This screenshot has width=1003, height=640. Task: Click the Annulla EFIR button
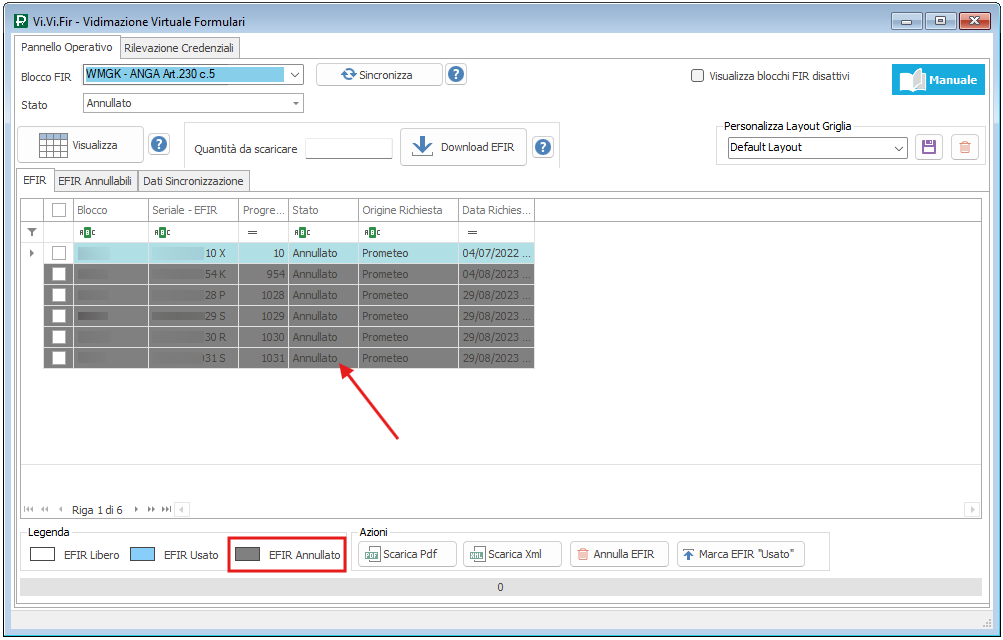tap(616, 554)
